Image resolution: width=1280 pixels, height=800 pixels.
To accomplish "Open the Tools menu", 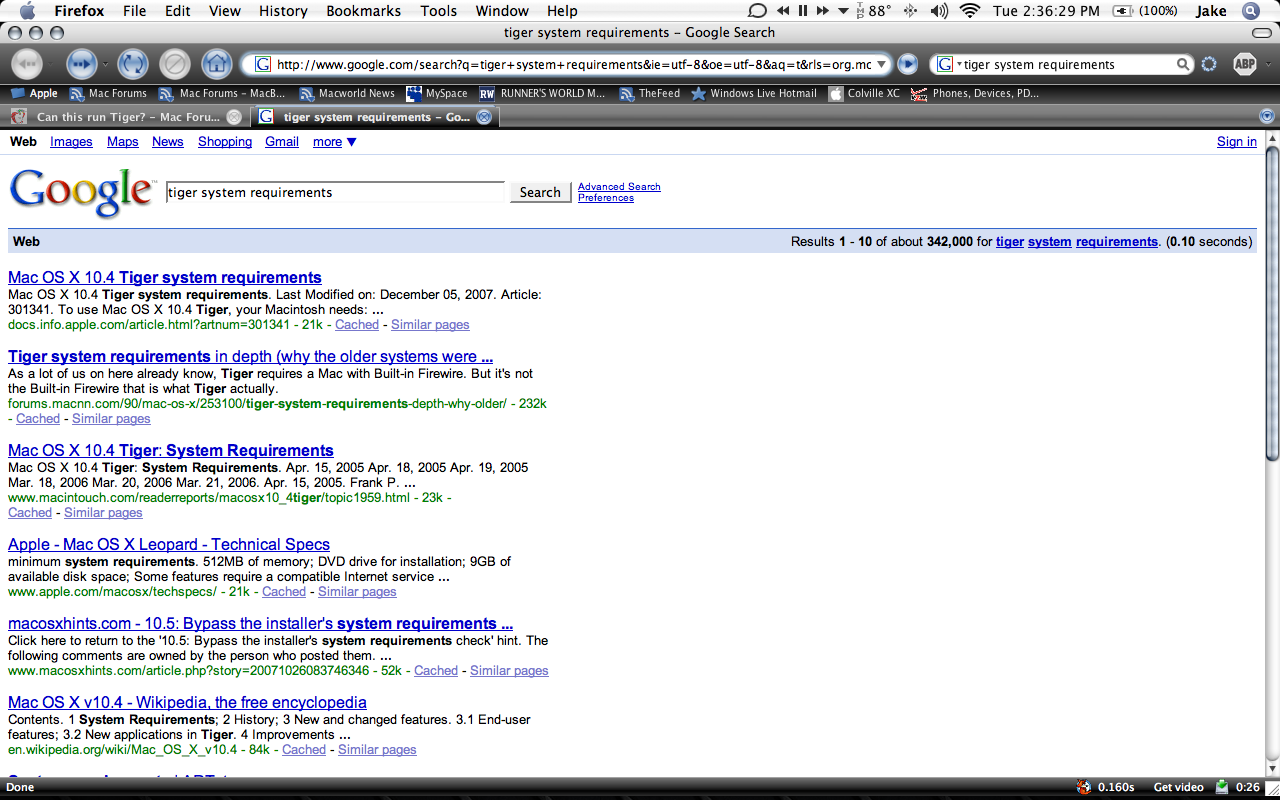I will pyautogui.click(x=439, y=11).
